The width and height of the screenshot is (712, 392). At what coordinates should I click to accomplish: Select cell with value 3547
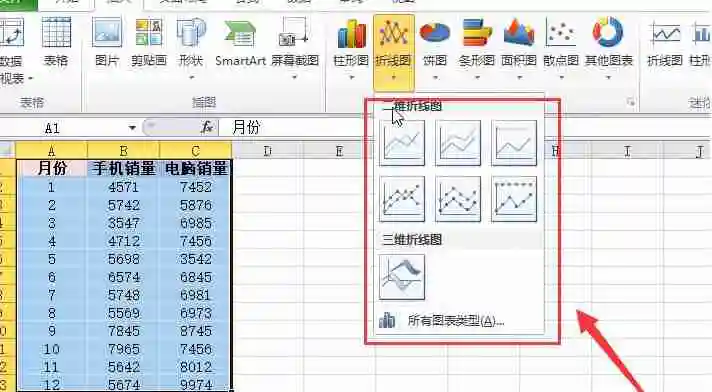[x=124, y=223]
